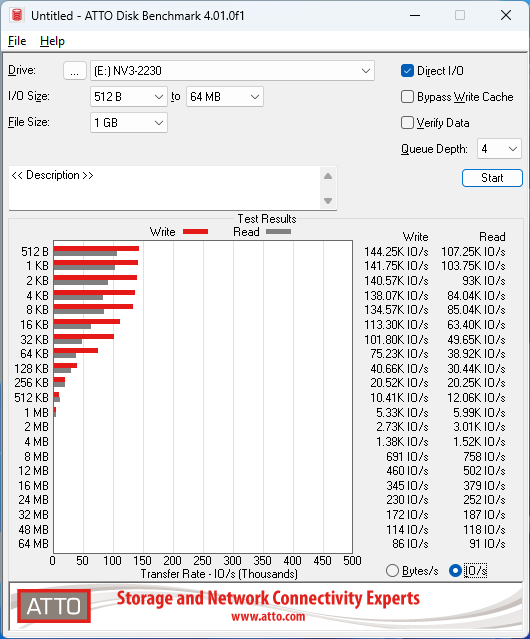The height and width of the screenshot is (639, 530).
Task: Click the browse drive ellipsis button
Action: coord(75,71)
